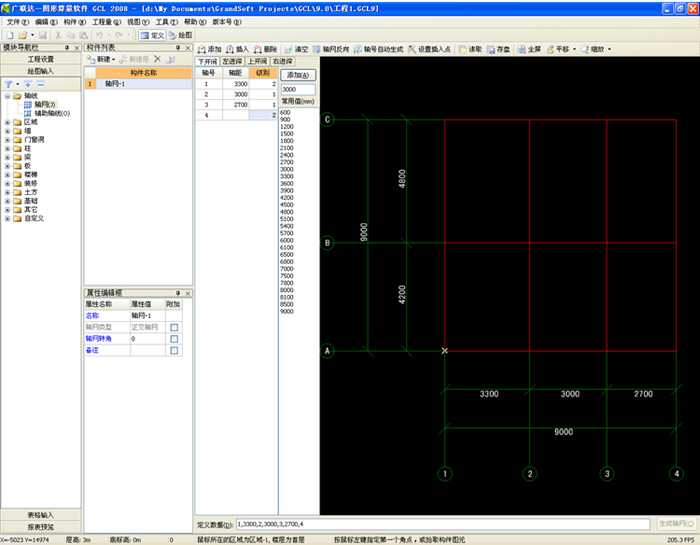Viewport: 700px width, 545px height.
Task: Toggle 附加 checkbox for 轴网转角 row
Action: point(174,339)
